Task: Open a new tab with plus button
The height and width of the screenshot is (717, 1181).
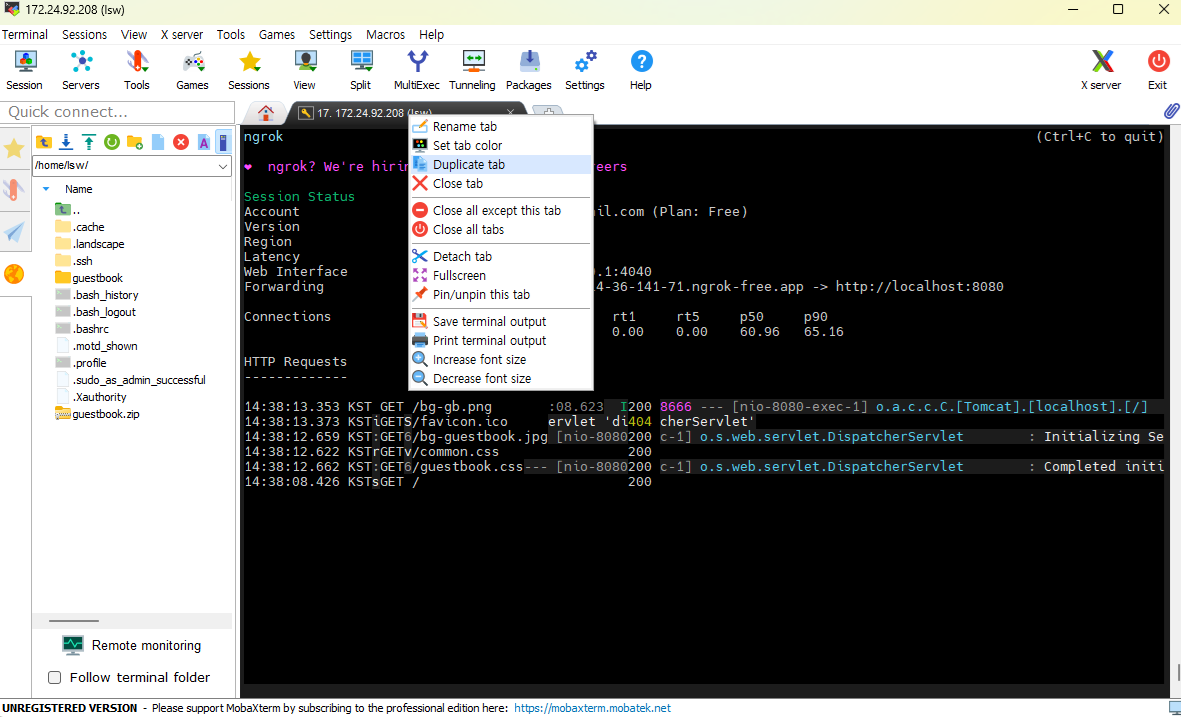Action: 548,111
